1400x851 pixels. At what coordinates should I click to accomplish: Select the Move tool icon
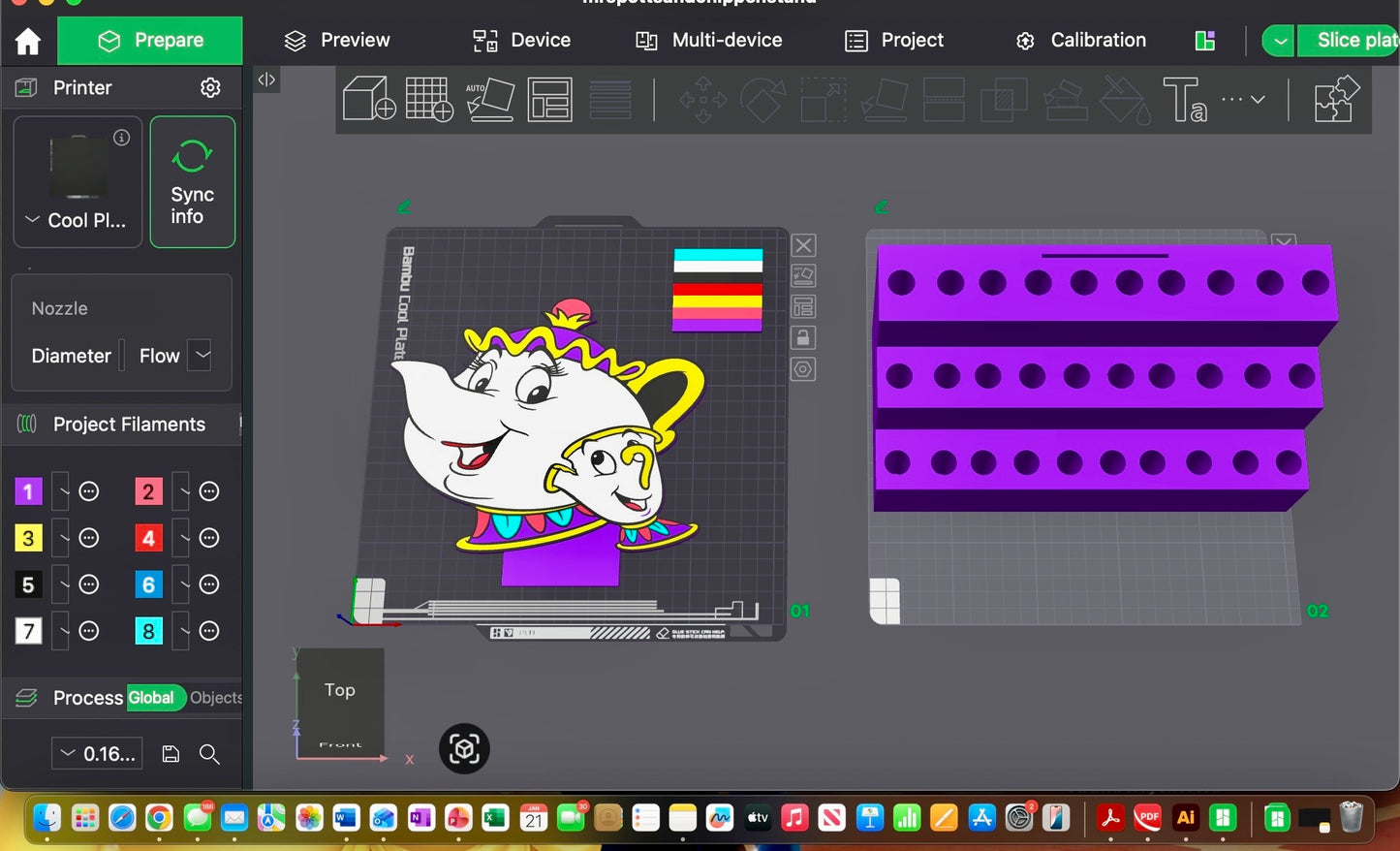pyautogui.click(x=702, y=100)
